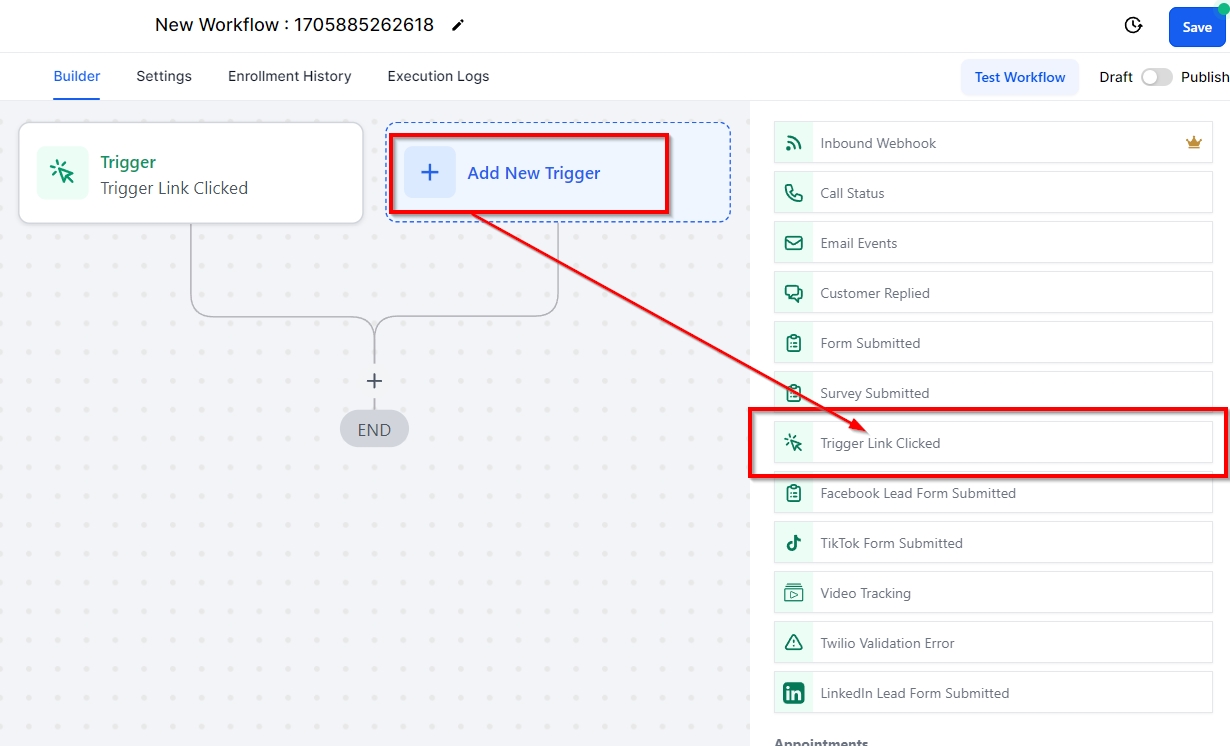
Task: Click the LinkedIn Lead Form icon
Action: pos(794,693)
